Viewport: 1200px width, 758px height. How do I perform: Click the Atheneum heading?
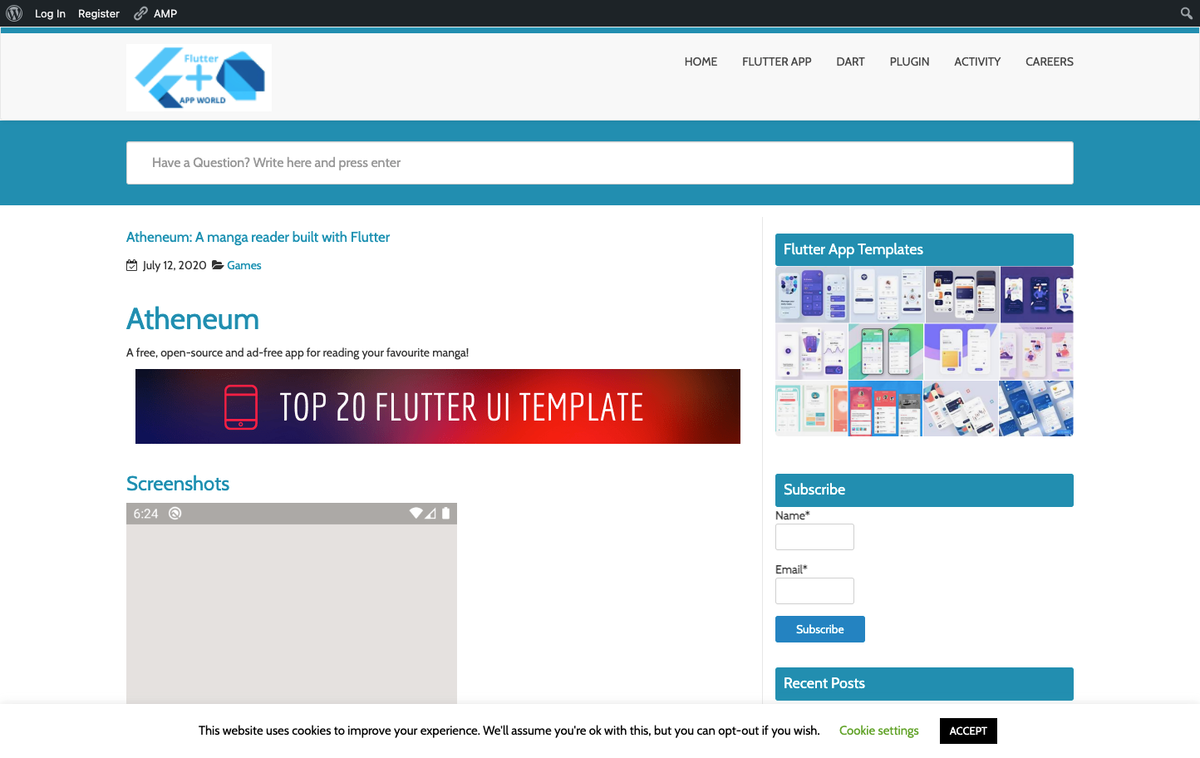(193, 319)
